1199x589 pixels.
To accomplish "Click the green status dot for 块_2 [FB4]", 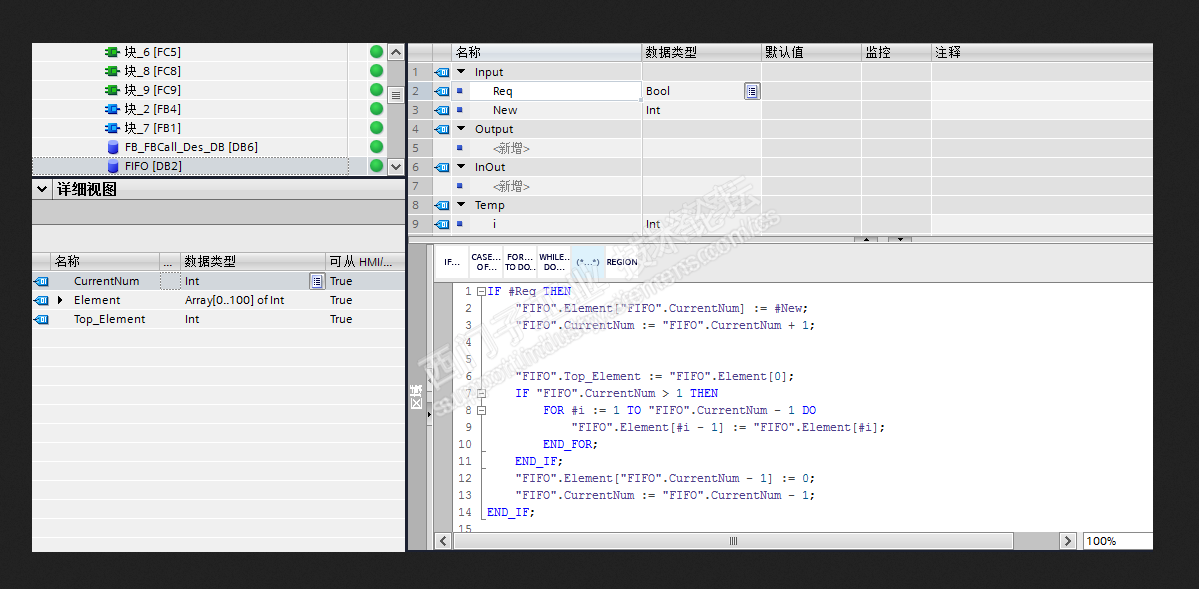I will (376, 109).
